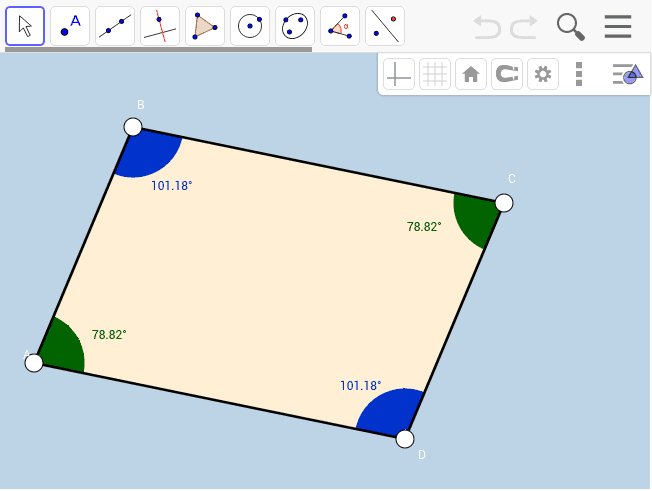This screenshot has width=652, height=491.
Task: Open the point capturing magnet option
Action: pos(507,74)
